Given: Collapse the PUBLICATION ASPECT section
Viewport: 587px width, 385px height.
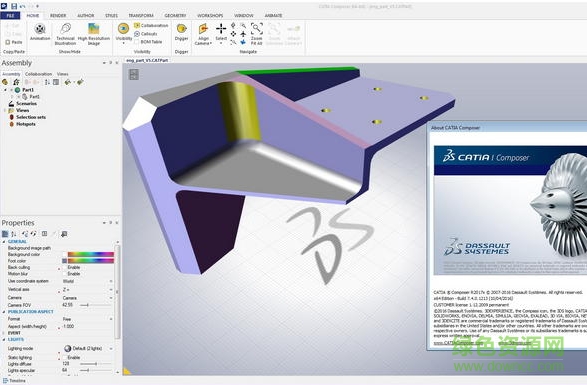Looking at the screenshot, I should coord(4,312).
